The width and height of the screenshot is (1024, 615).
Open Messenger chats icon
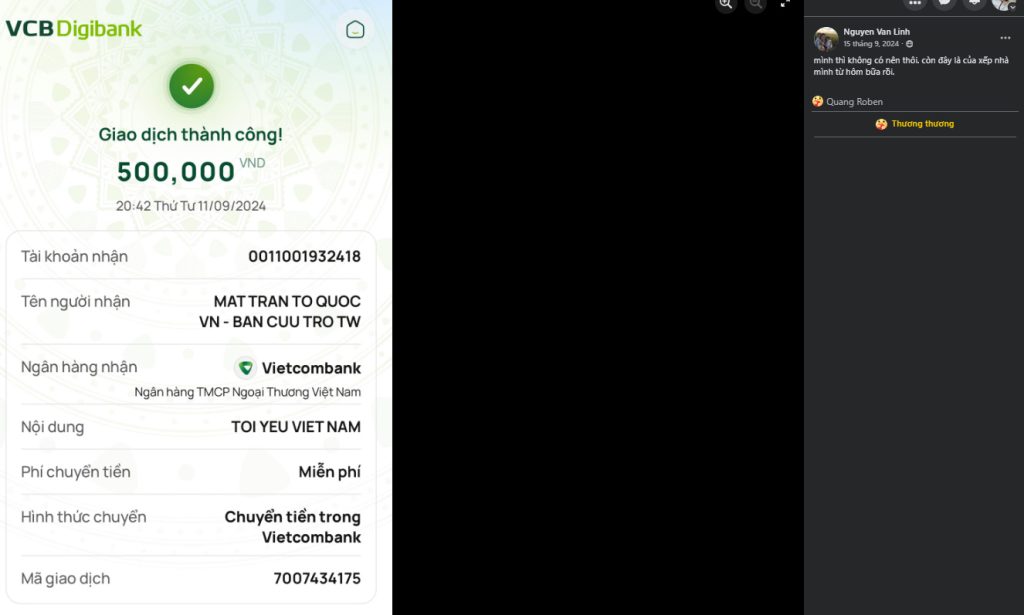point(944,3)
